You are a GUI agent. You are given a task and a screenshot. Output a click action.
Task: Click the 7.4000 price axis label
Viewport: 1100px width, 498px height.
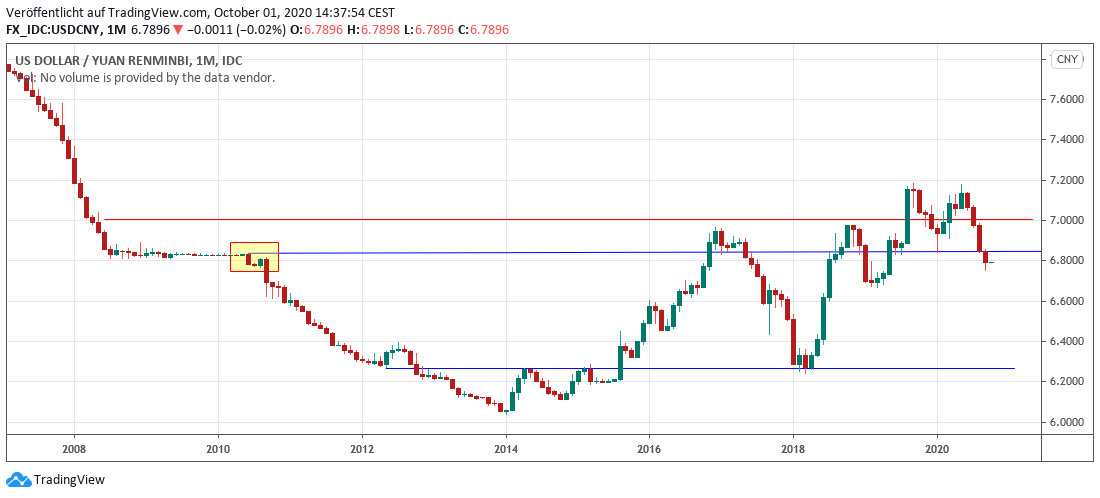coord(1067,140)
